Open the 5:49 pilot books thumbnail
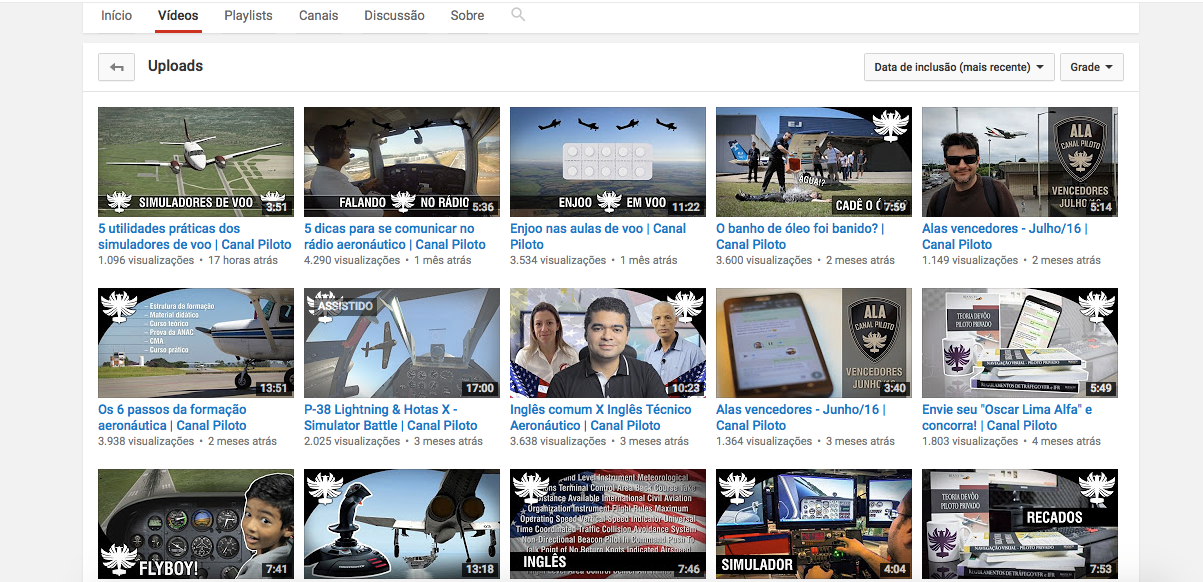Image resolution: width=1203 pixels, height=582 pixels. pos(1020,343)
